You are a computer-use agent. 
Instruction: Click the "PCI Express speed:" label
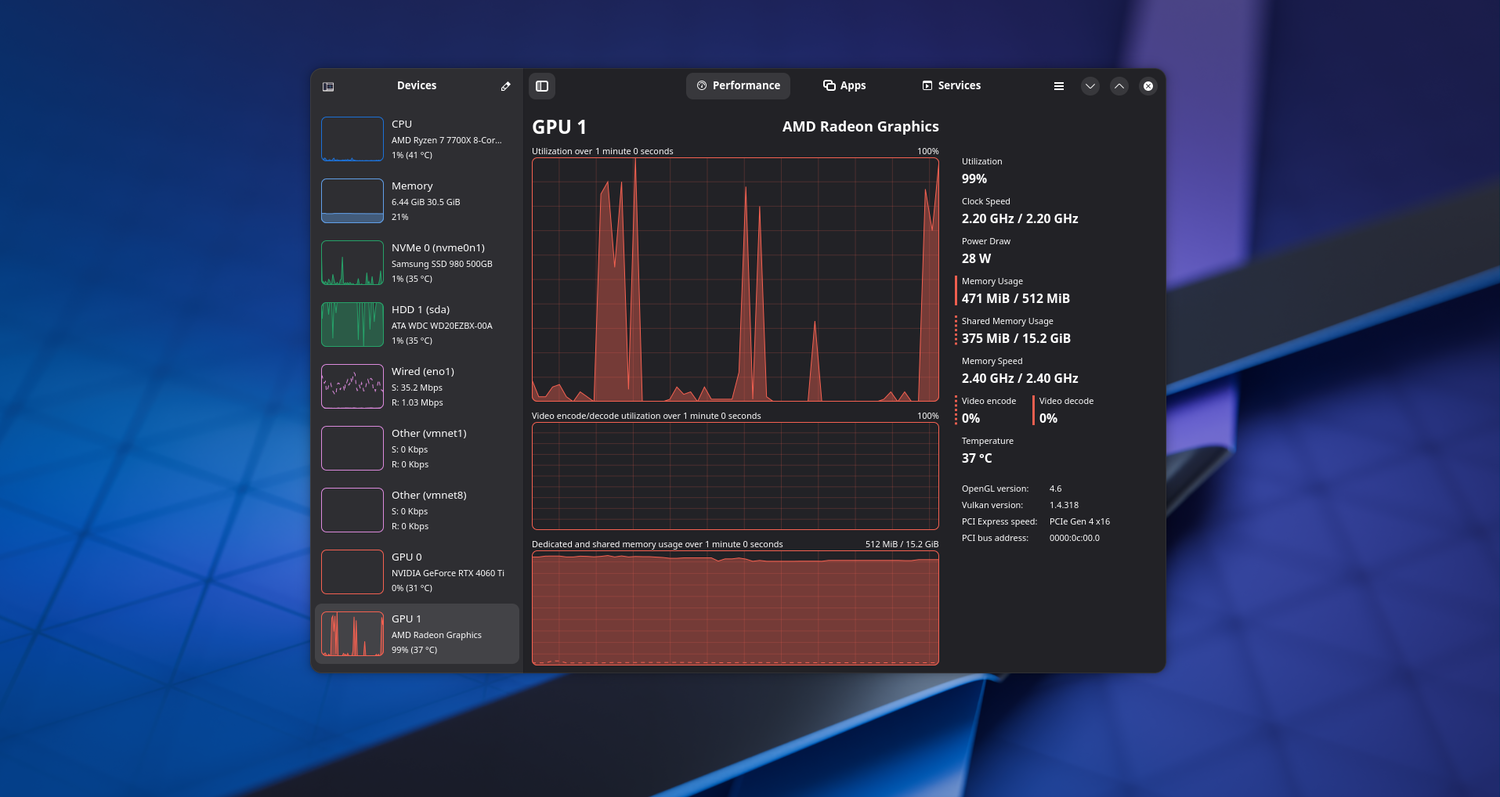1000,522
